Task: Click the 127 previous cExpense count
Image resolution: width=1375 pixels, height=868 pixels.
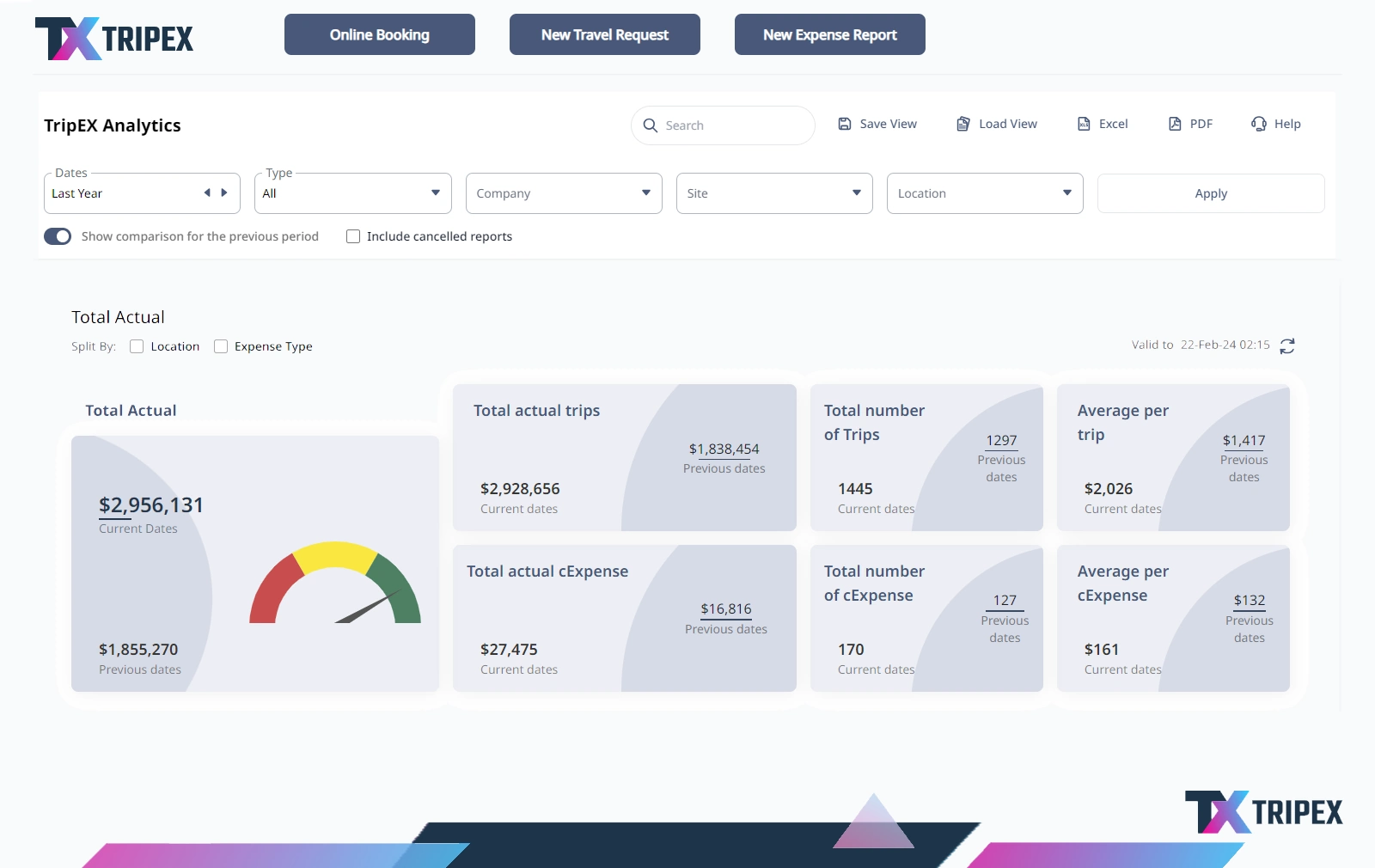Action: [x=1005, y=600]
